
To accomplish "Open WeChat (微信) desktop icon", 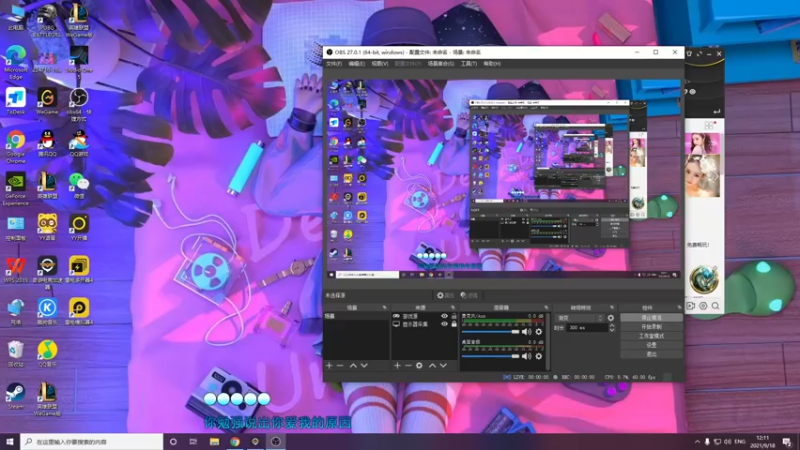I will 79,186.
